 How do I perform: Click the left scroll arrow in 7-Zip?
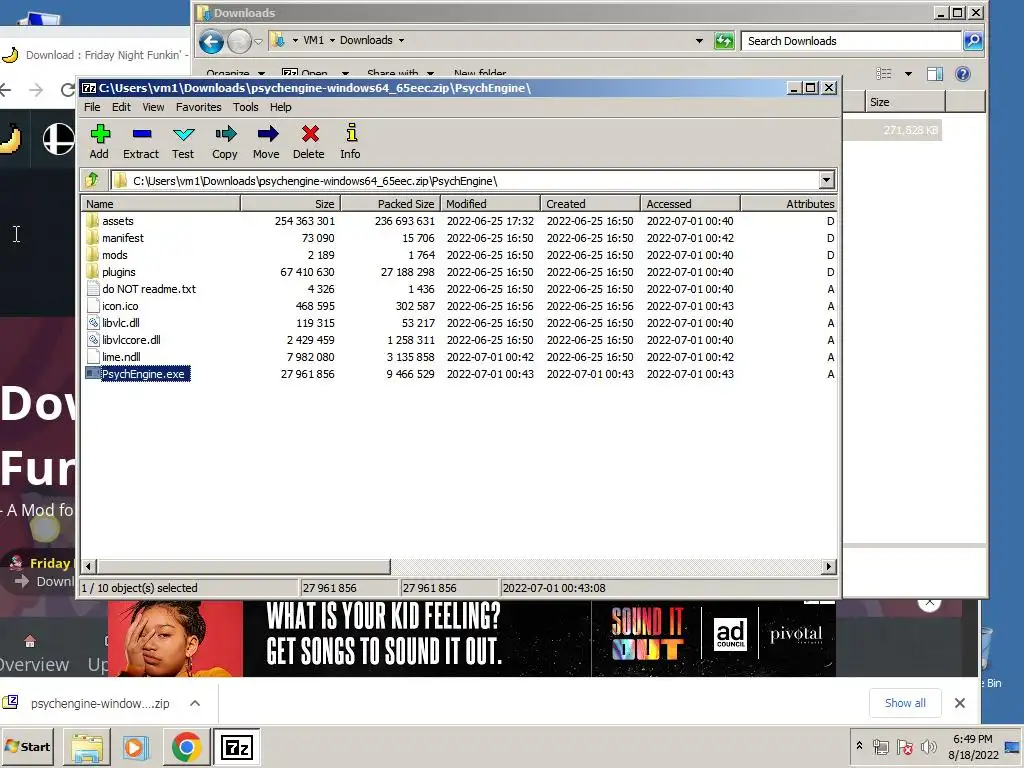[x=89, y=566]
